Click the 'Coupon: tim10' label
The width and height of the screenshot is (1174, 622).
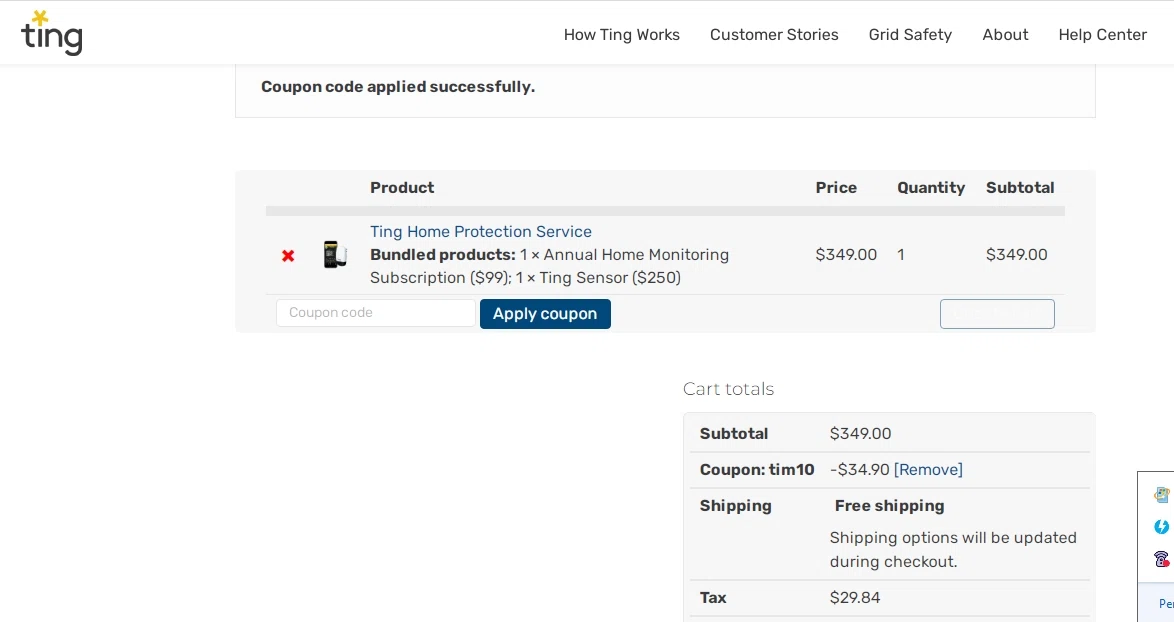[x=757, y=469]
